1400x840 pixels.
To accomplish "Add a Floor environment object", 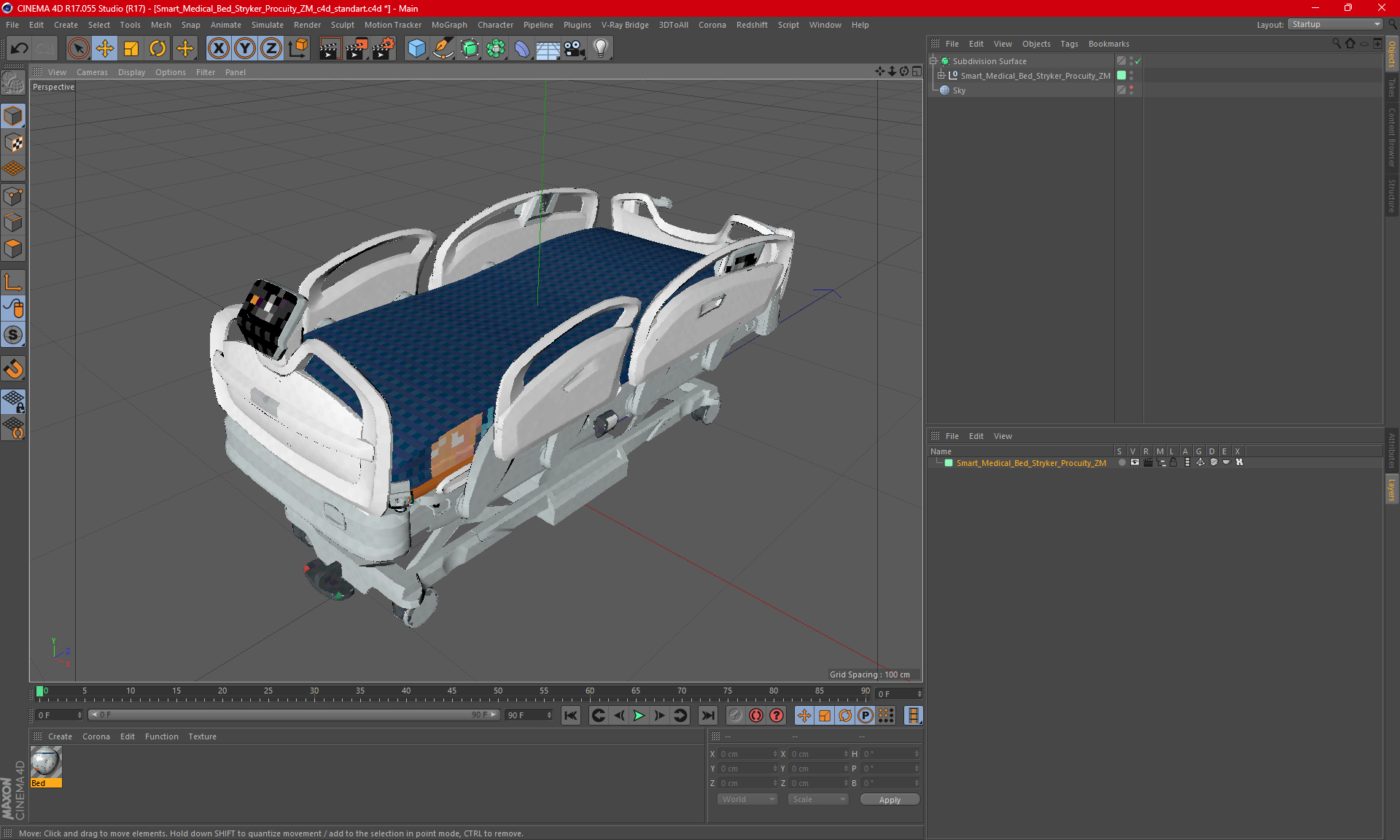I will click(x=548, y=49).
